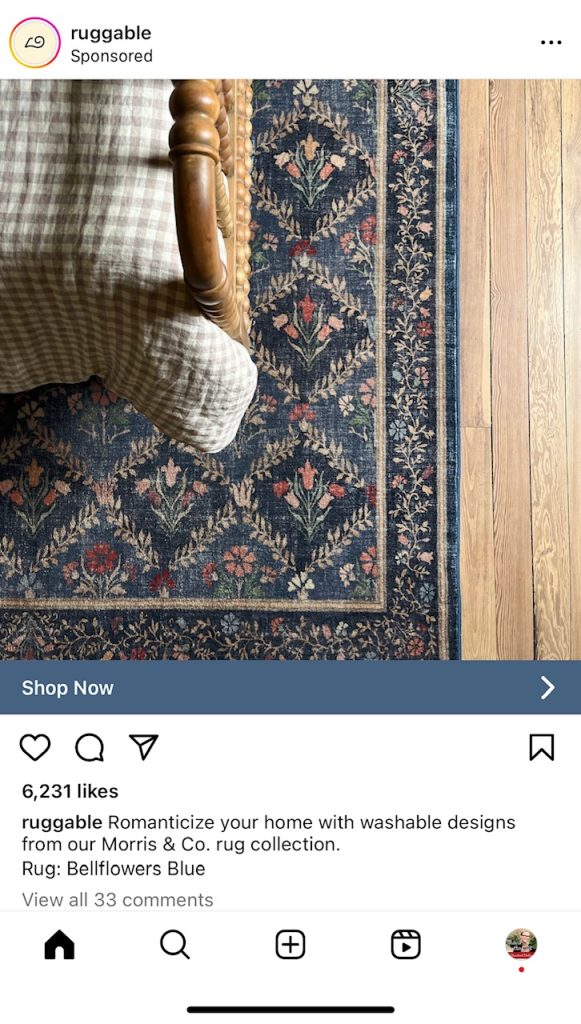Screen dimensions: 581x1024
Task: Open the 6,231 likes list
Action: pos(70,791)
